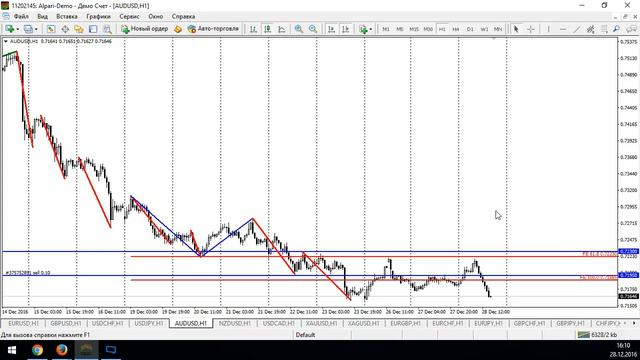Expand the new chart dropdown arrow
Image resolution: width=640 pixels, height=360 pixels.
(17, 29)
